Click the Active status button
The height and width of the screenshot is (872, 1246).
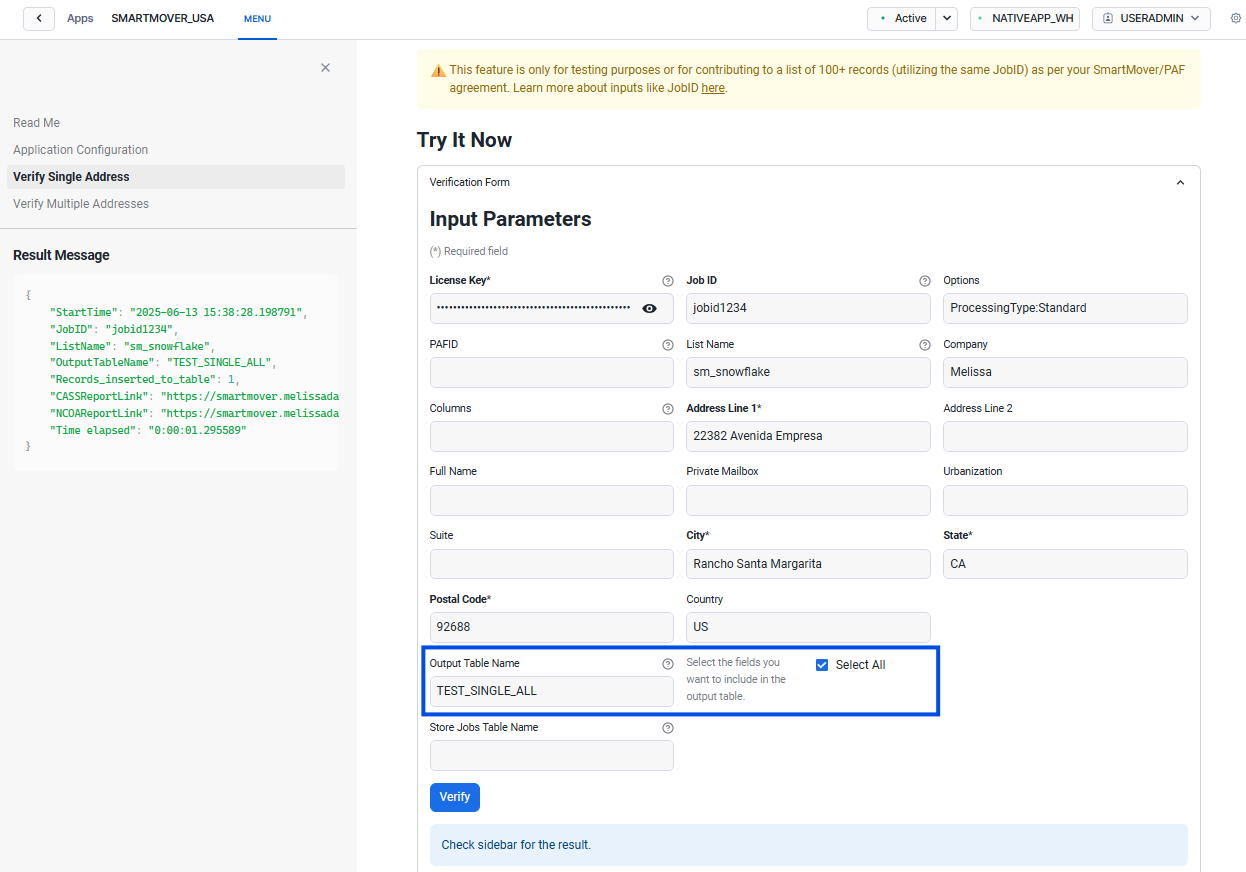[x=901, y=18]
